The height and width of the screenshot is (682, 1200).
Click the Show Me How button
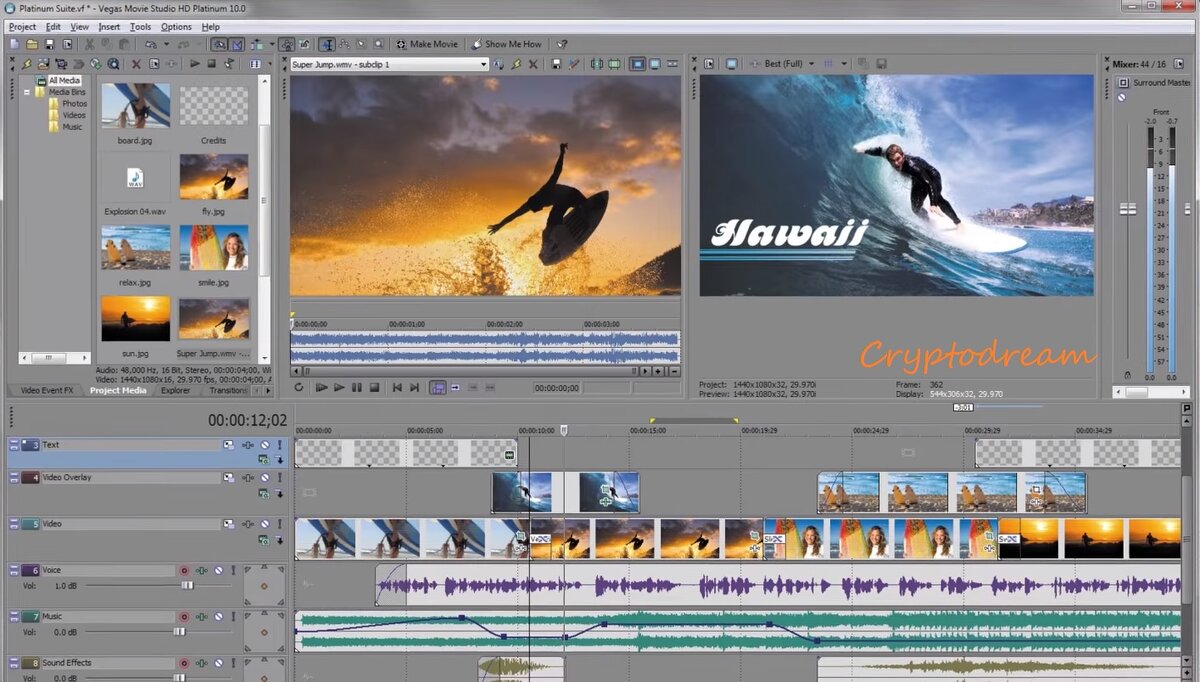[x=509, y=44]
